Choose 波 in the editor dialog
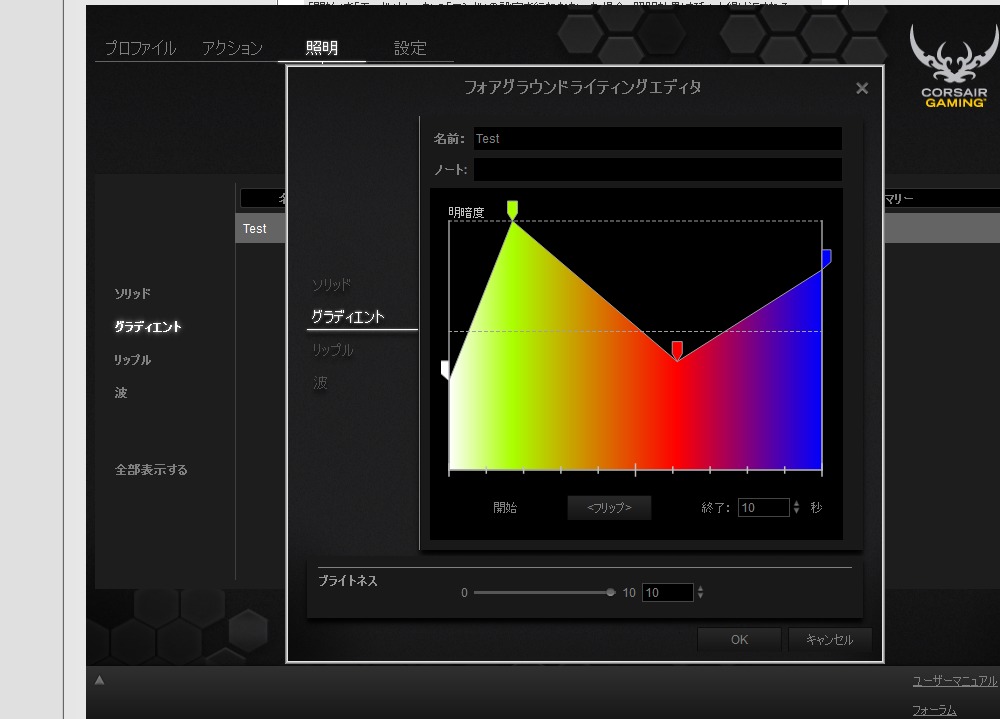This screenshot has height=719, width=1000. click(320, 382)
